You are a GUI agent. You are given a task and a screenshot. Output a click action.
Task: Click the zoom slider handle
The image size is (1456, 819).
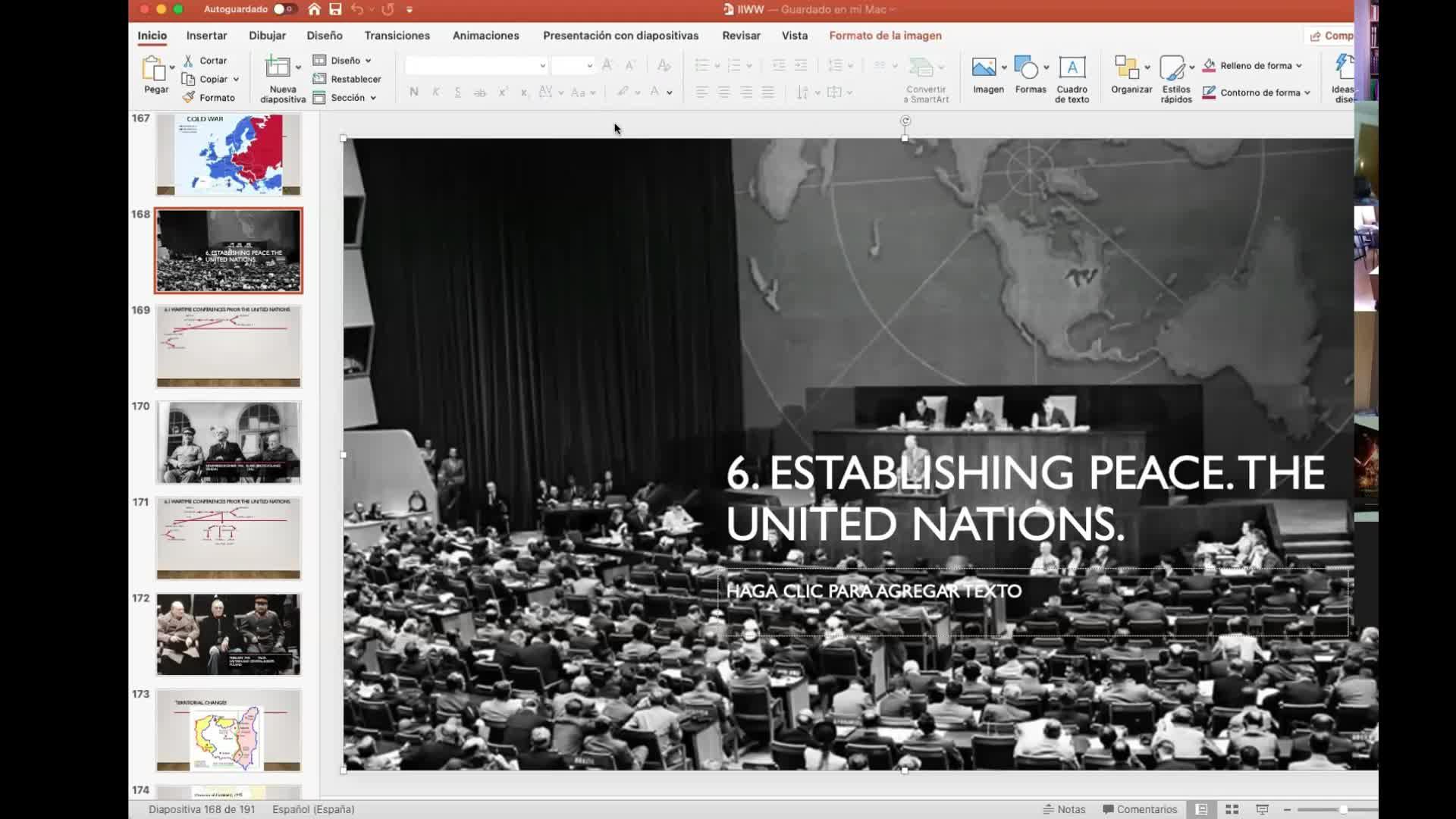(x=1343, y=809)
